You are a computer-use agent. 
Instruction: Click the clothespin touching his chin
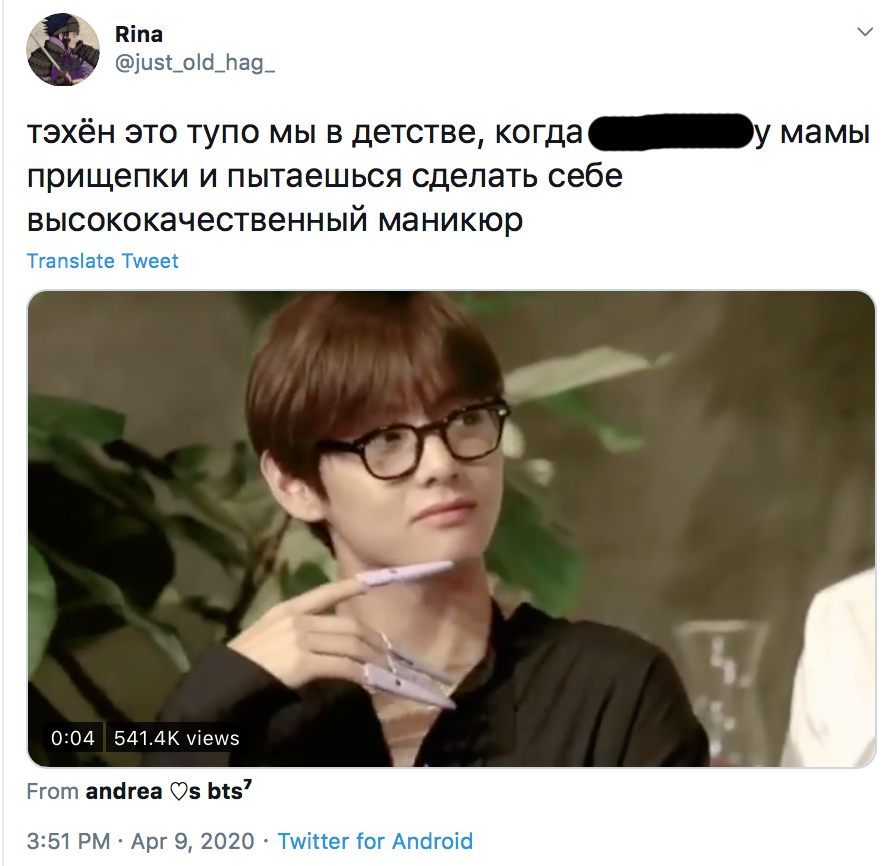click(405, 572)
